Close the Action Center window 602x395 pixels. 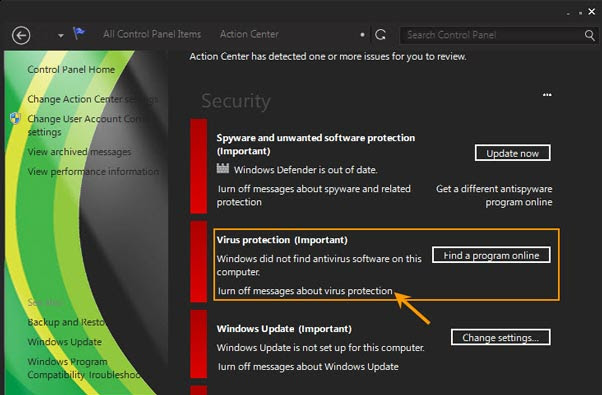[592, 12]
